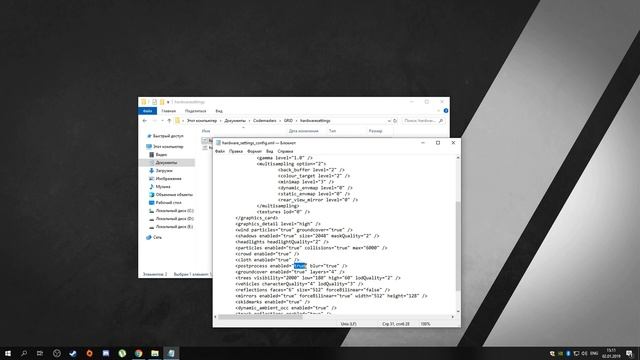640x360 pixels.
Task: Open the notification center icon
Action: pos(629,353)
